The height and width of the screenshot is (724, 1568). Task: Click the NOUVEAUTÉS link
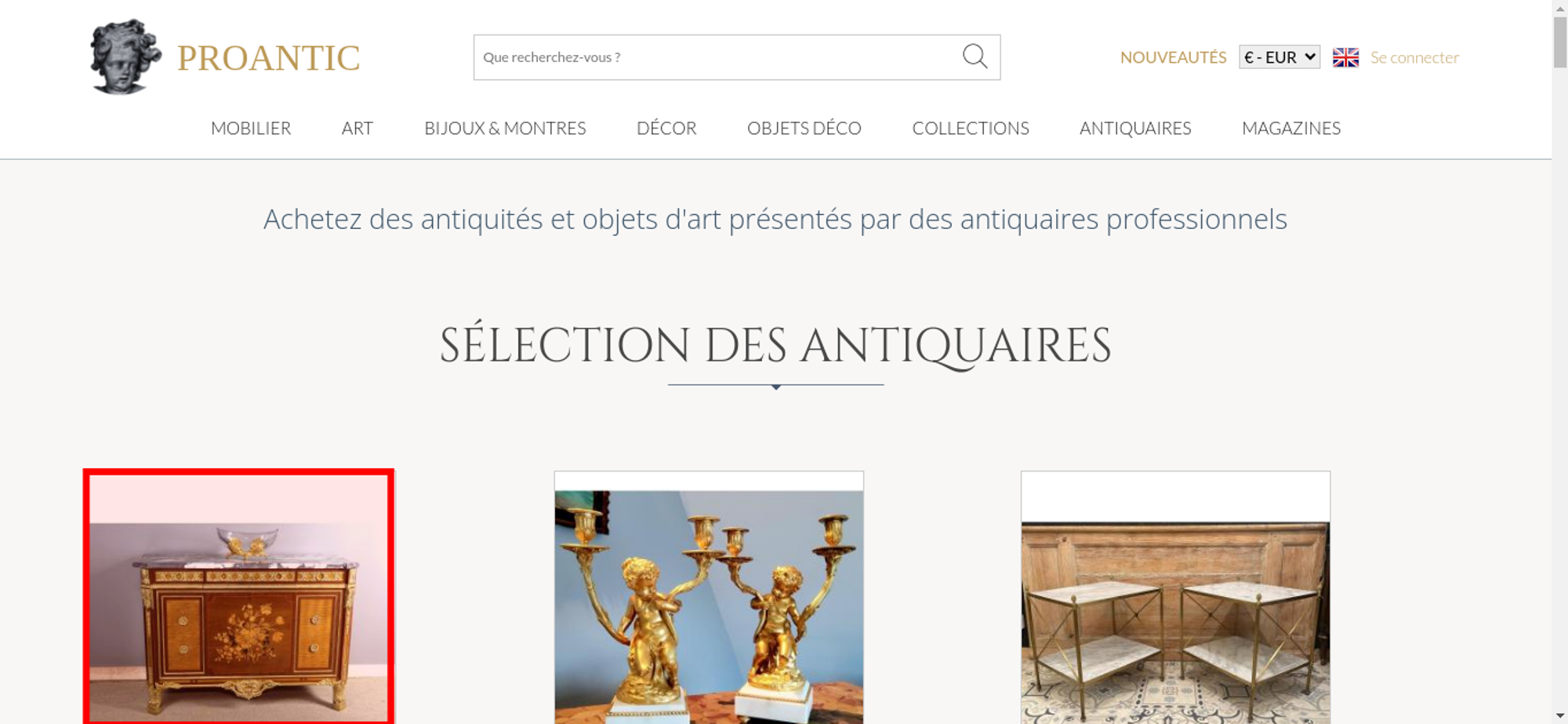pos(1173,57)
